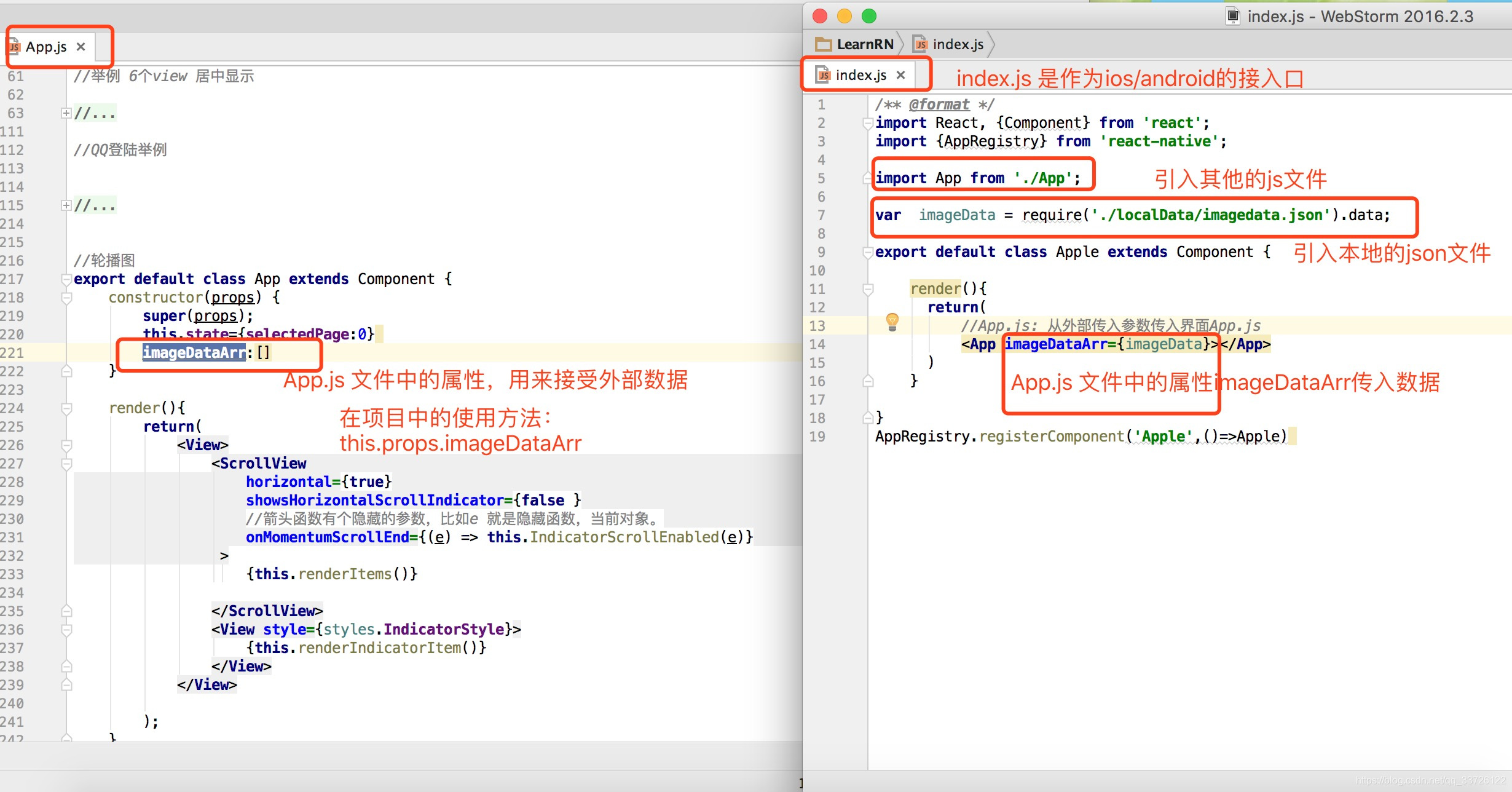Screen dimensions: 1512x792
Task: Click the LearnRN folder icon in breadcrumb
Action: [x=823, y=44]
